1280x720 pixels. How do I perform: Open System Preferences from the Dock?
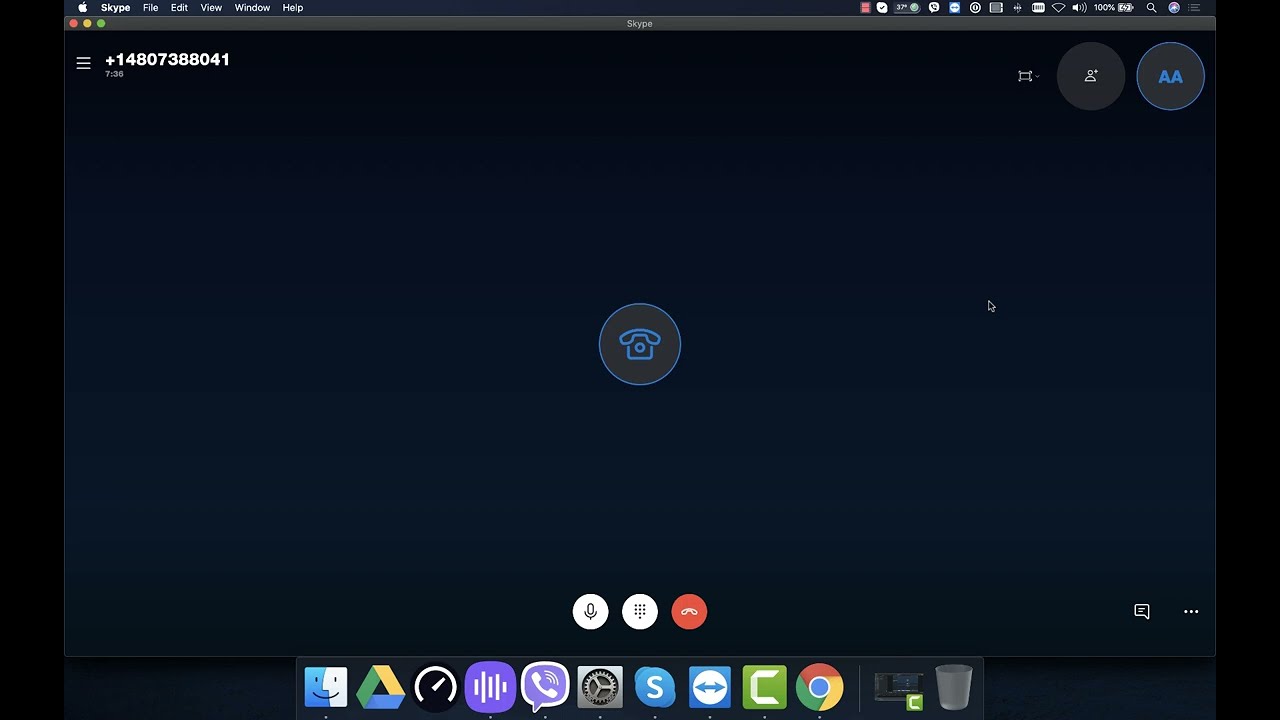(600, 687)
